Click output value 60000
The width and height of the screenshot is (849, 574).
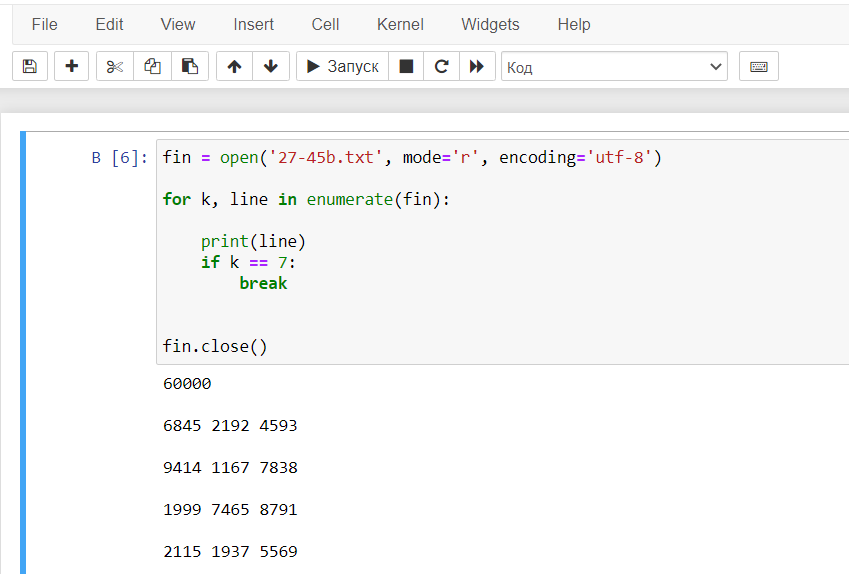[x=187, y=384]
